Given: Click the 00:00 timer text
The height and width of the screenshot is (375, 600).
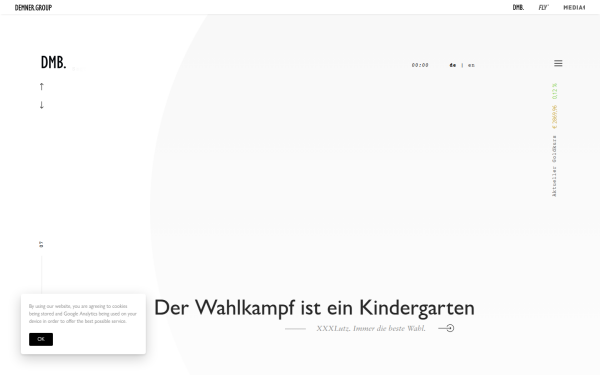Looking at the screenshot, I should [x=420, y=65].
